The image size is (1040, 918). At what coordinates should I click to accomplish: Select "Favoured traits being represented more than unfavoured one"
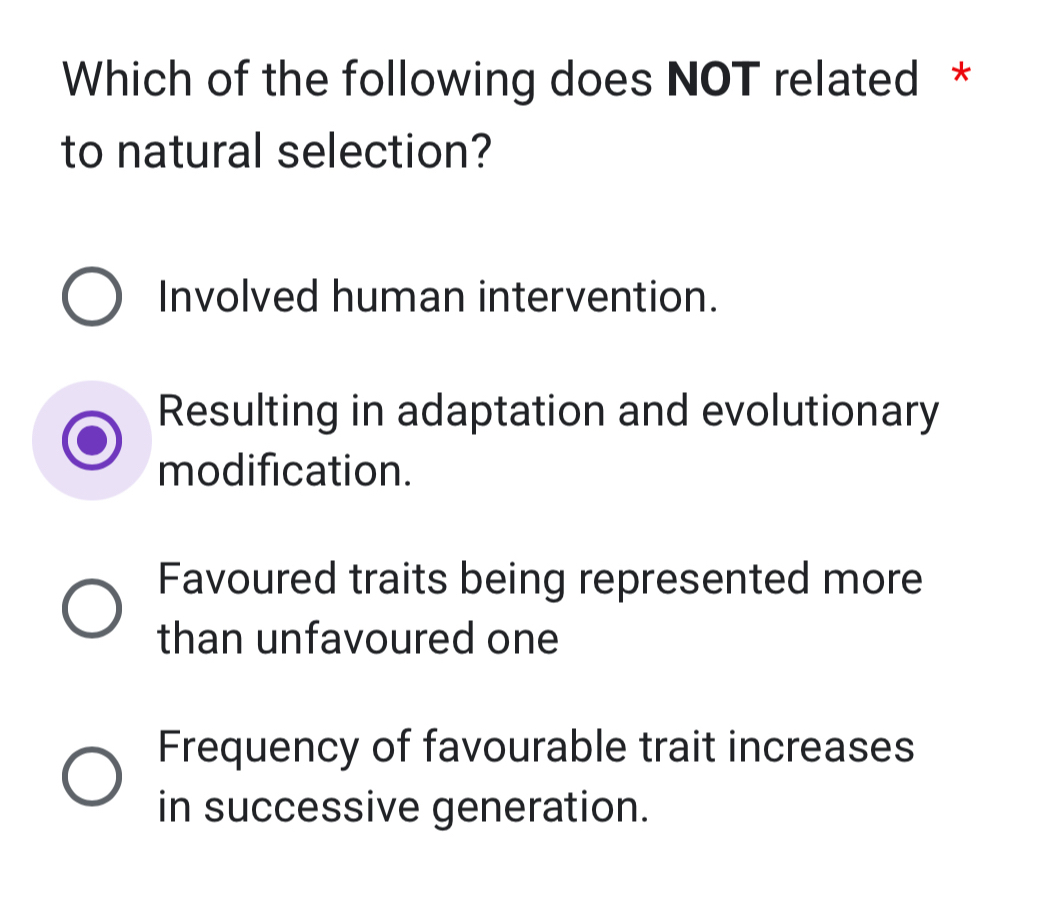coord(93,608)
